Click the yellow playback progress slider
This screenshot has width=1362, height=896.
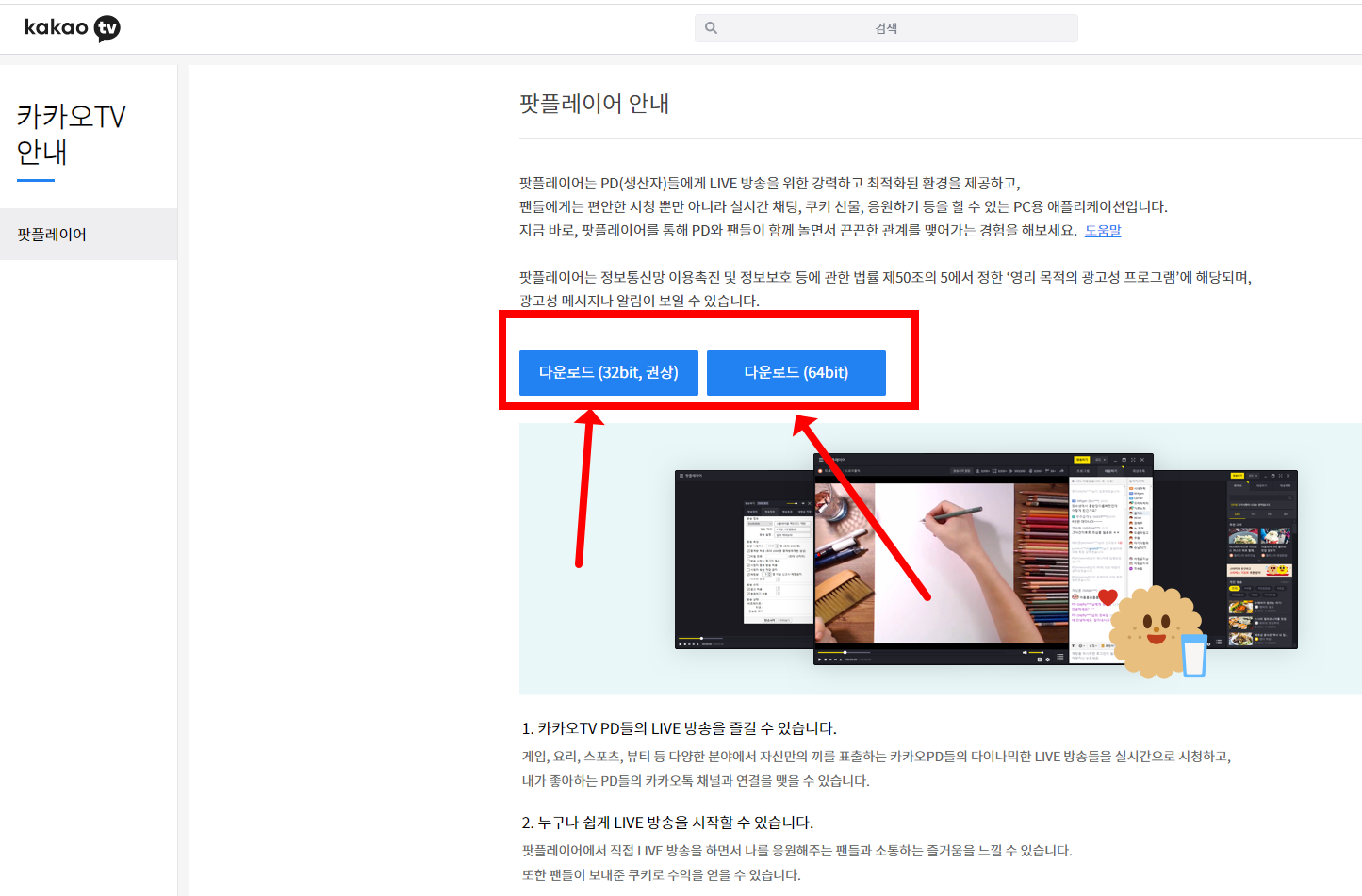click(845, 653)
